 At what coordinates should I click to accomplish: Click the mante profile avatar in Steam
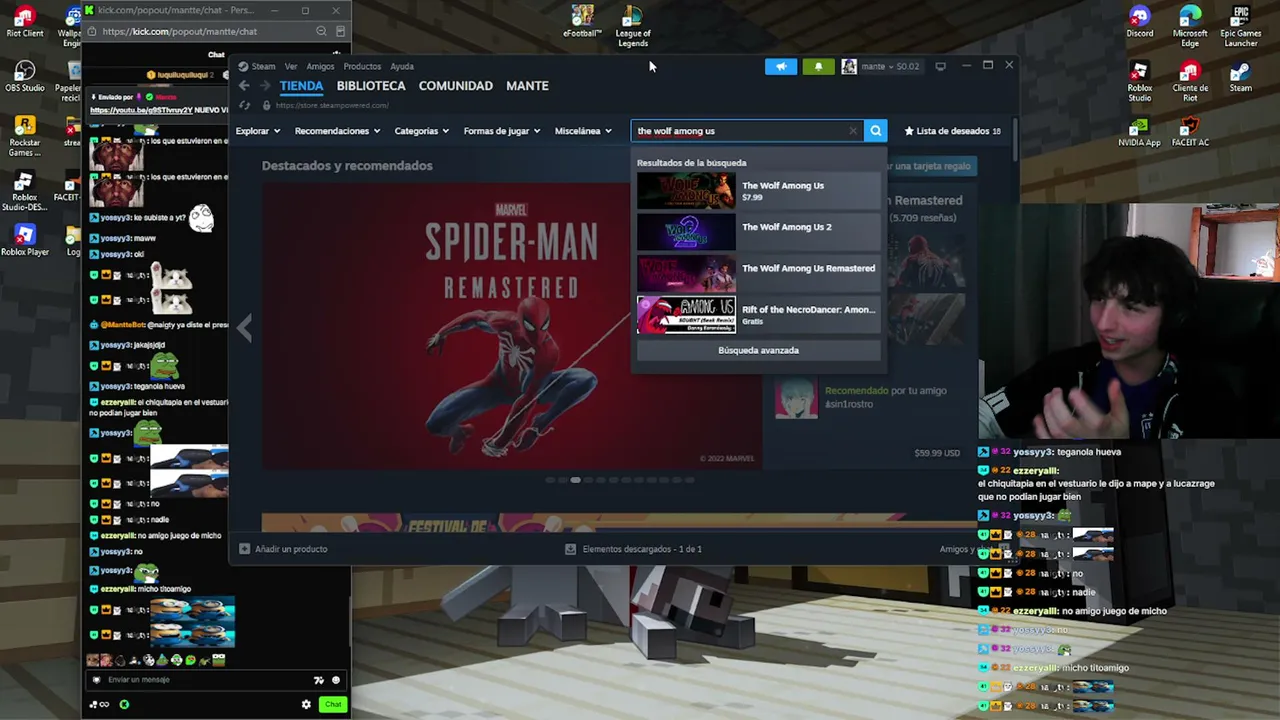849,67
